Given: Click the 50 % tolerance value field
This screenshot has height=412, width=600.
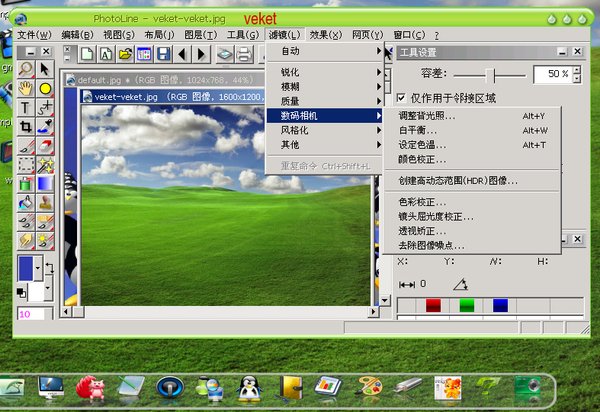Looking at the screenshot, I should click(x=553, y=74).
